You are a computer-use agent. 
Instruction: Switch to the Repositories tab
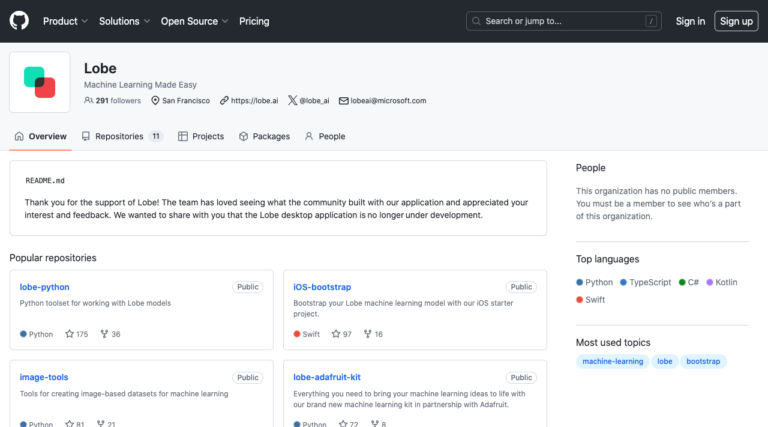(122, 136)
